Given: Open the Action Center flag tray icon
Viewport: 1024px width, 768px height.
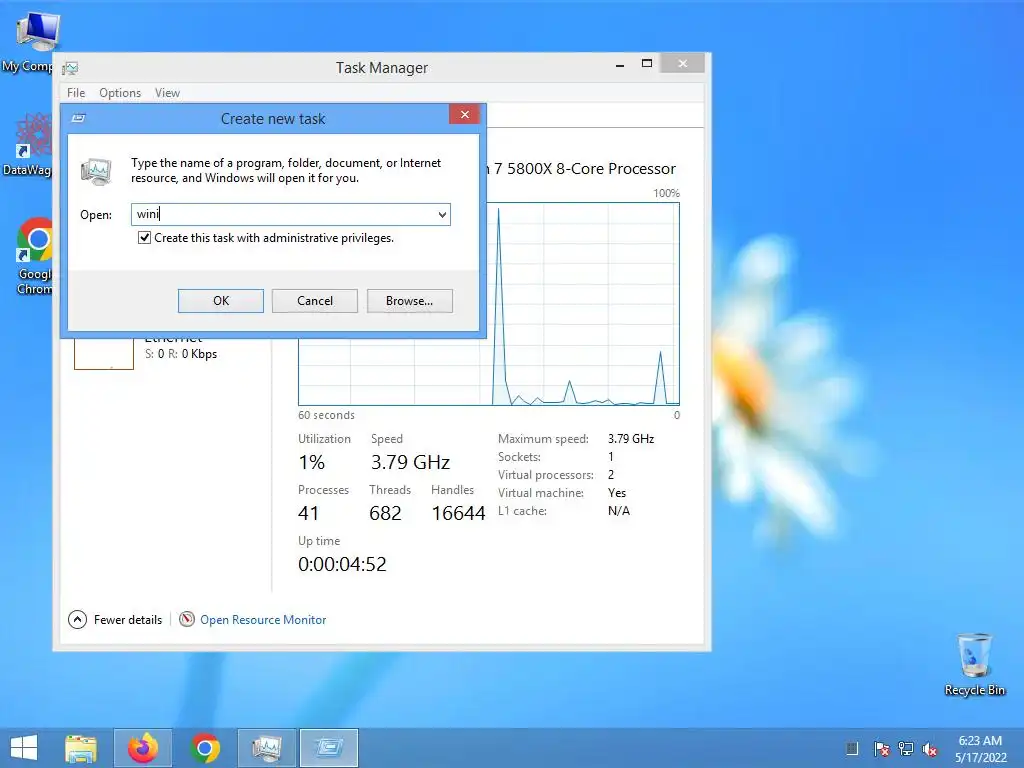Looking at the screenshot, I should coord(881,749).
